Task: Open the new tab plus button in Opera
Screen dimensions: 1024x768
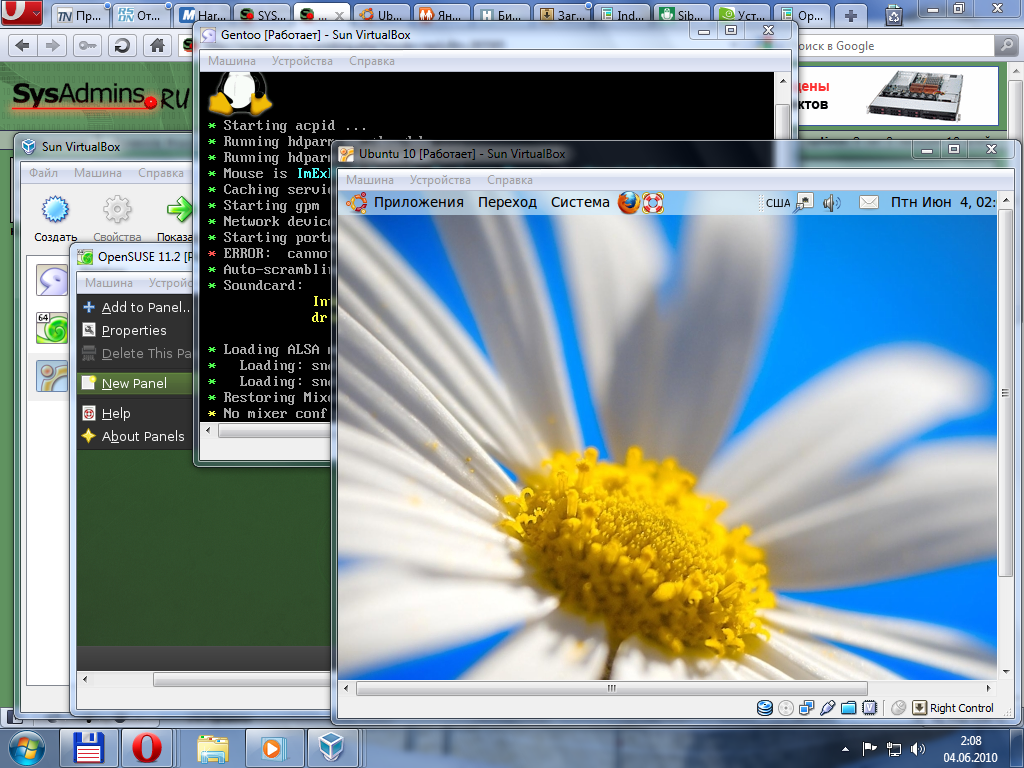Action: click(x=850, y=15)
